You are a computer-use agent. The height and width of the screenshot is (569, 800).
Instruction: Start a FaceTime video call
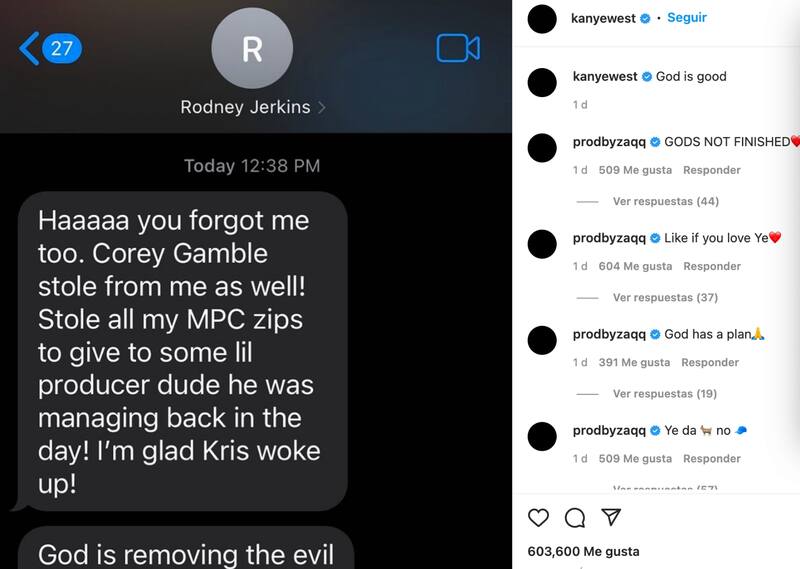[458, 48]
